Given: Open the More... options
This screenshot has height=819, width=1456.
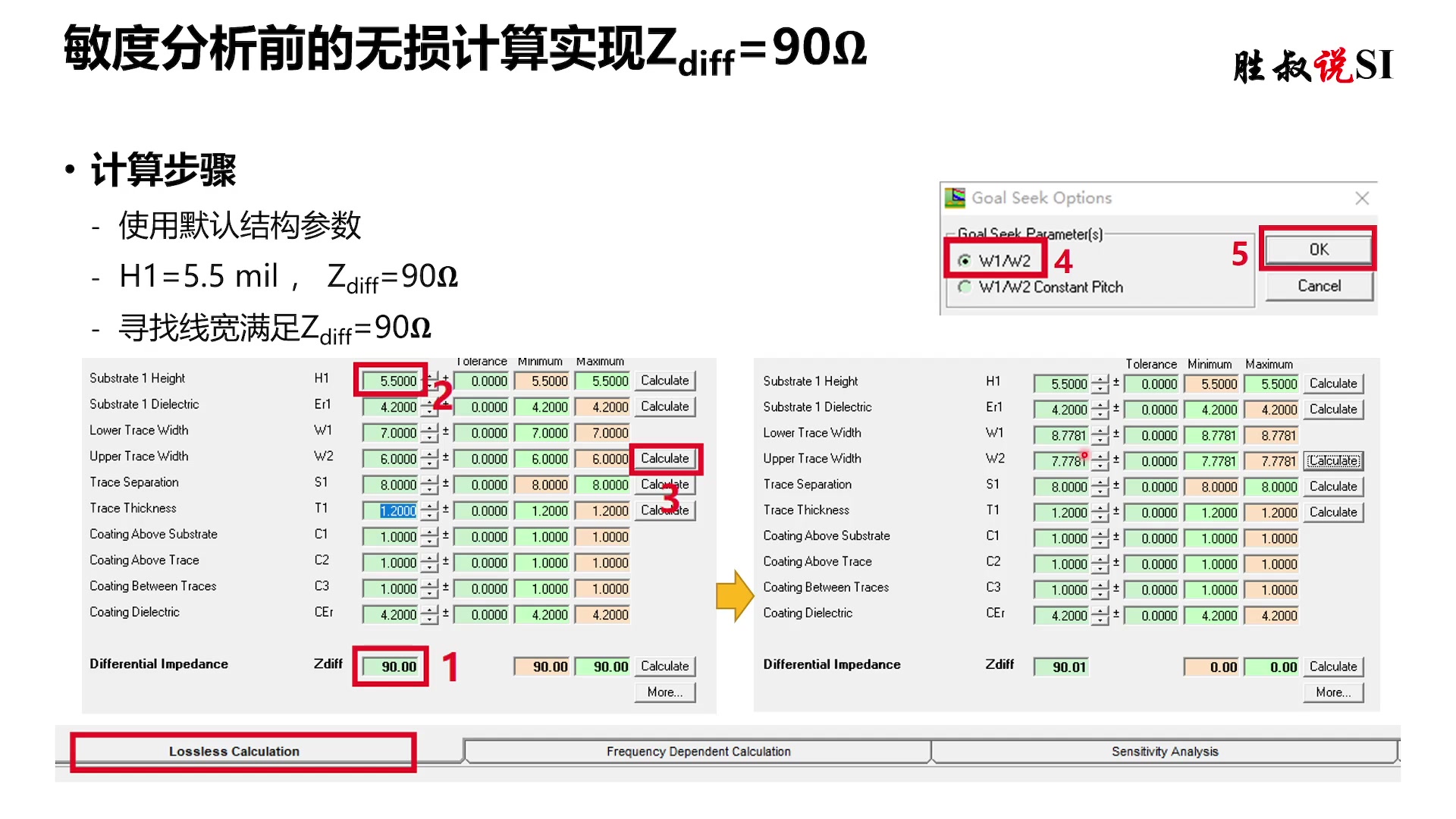Looking at the screenshot, I should coord(664,692).
